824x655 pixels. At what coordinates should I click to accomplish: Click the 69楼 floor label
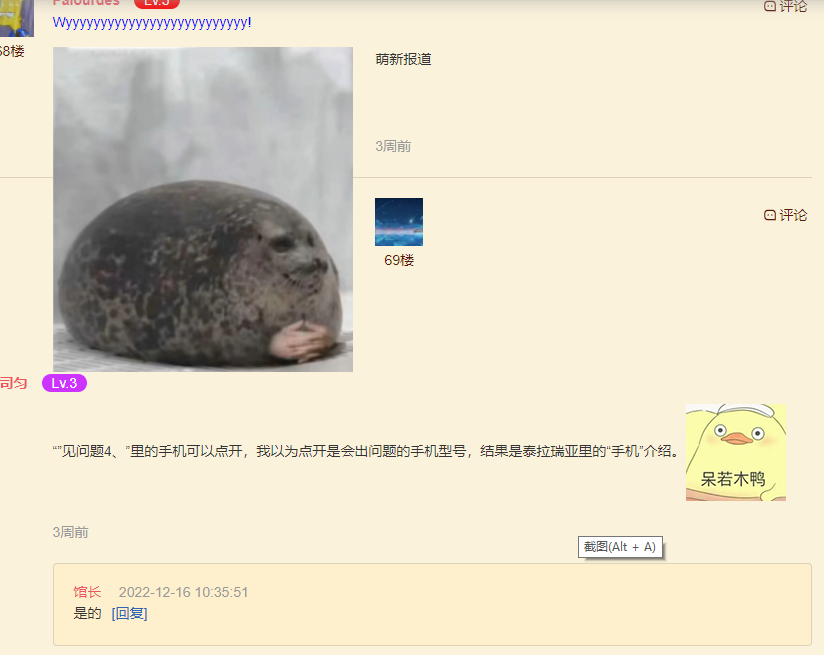click(x=399, y=260)
